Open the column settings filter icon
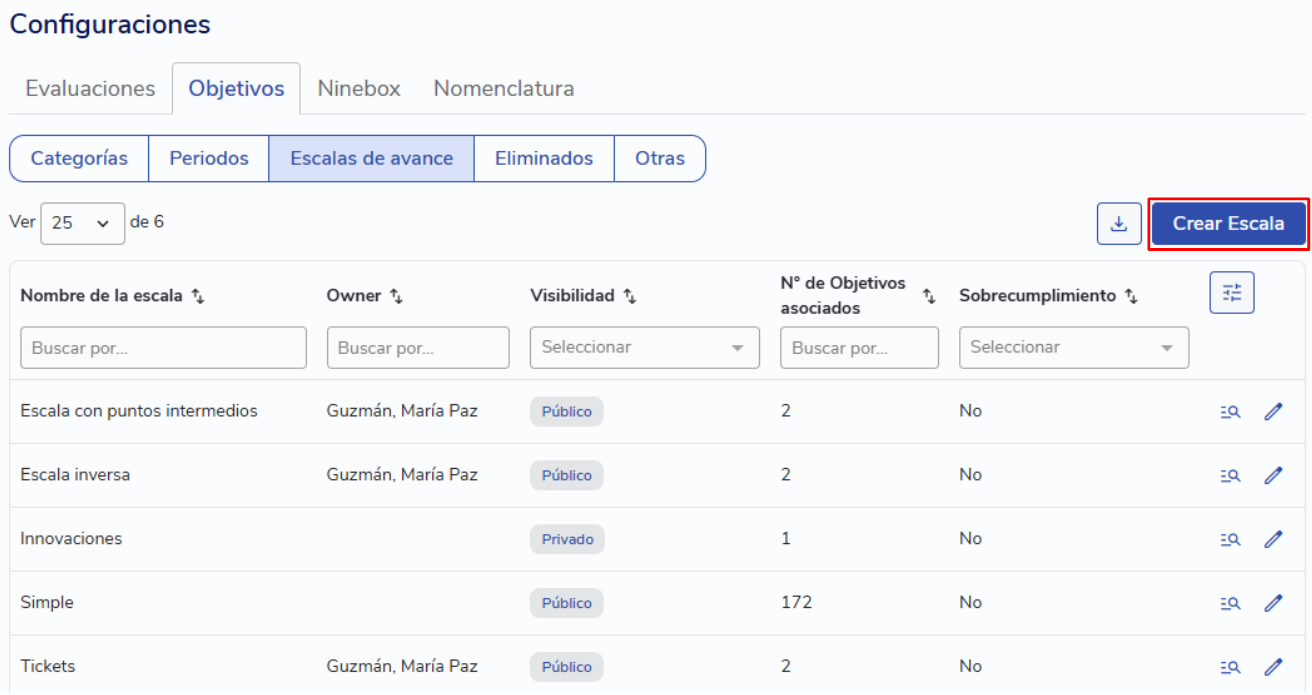1312x695 pixels. click(1231, 293)
